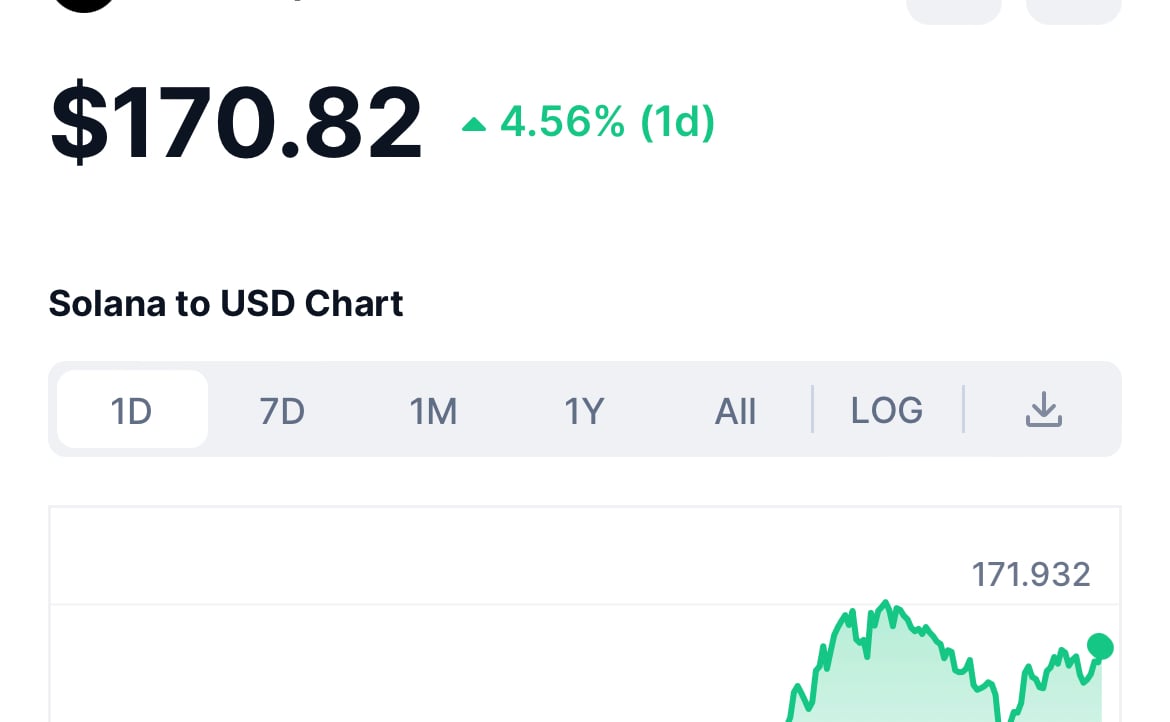The height and width of the screenshot is (722, 1170).
Task: Click the green price-up triangle icon
Action: coord(474,125)
